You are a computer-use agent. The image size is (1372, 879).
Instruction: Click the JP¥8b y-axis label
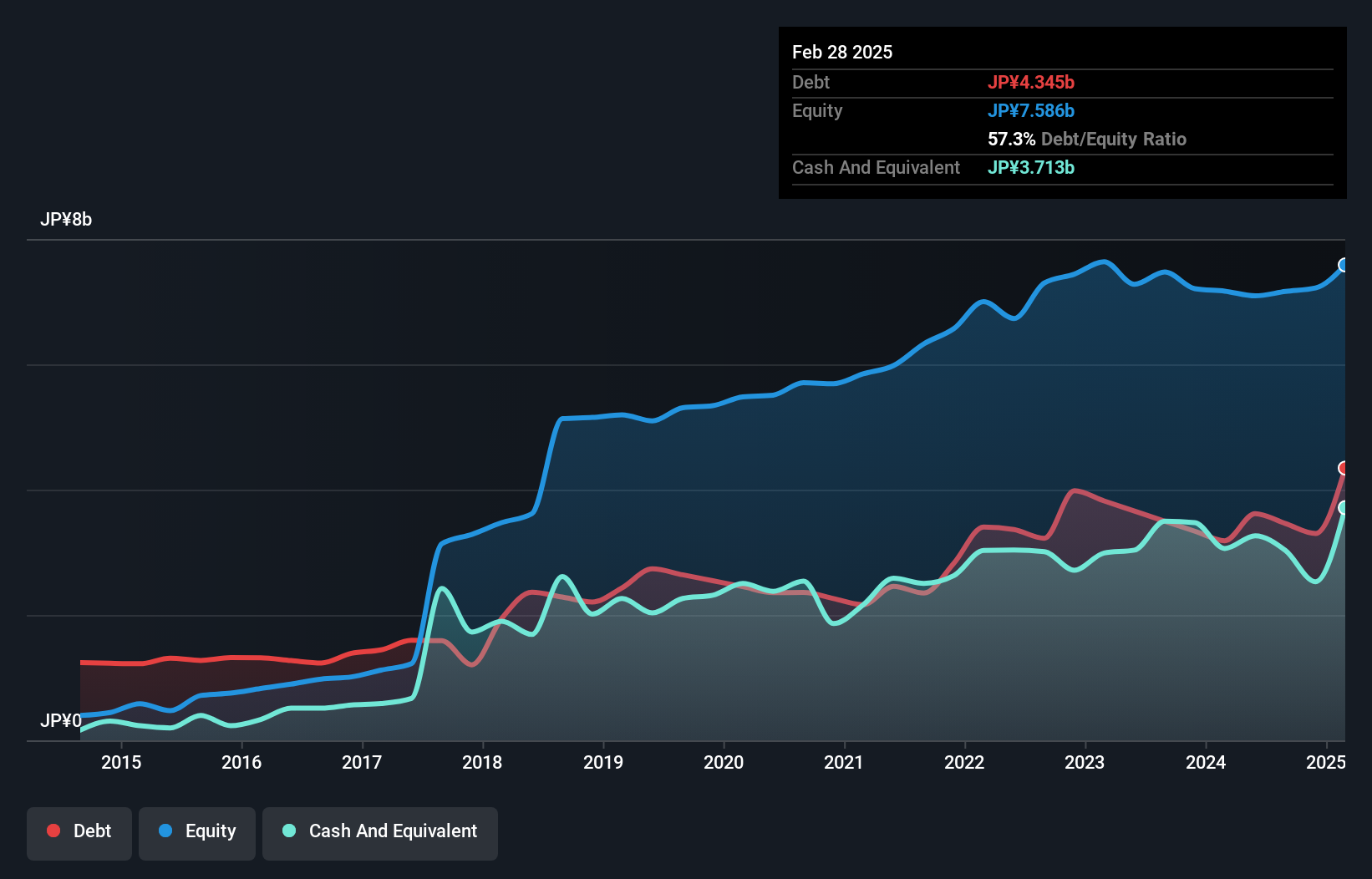pyautogui.click(x=66, y=220)
